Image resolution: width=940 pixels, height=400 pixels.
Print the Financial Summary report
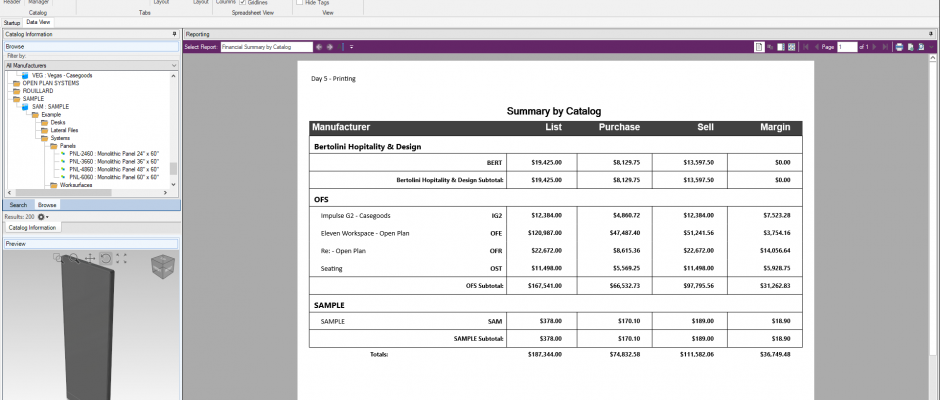pos(899,47)
